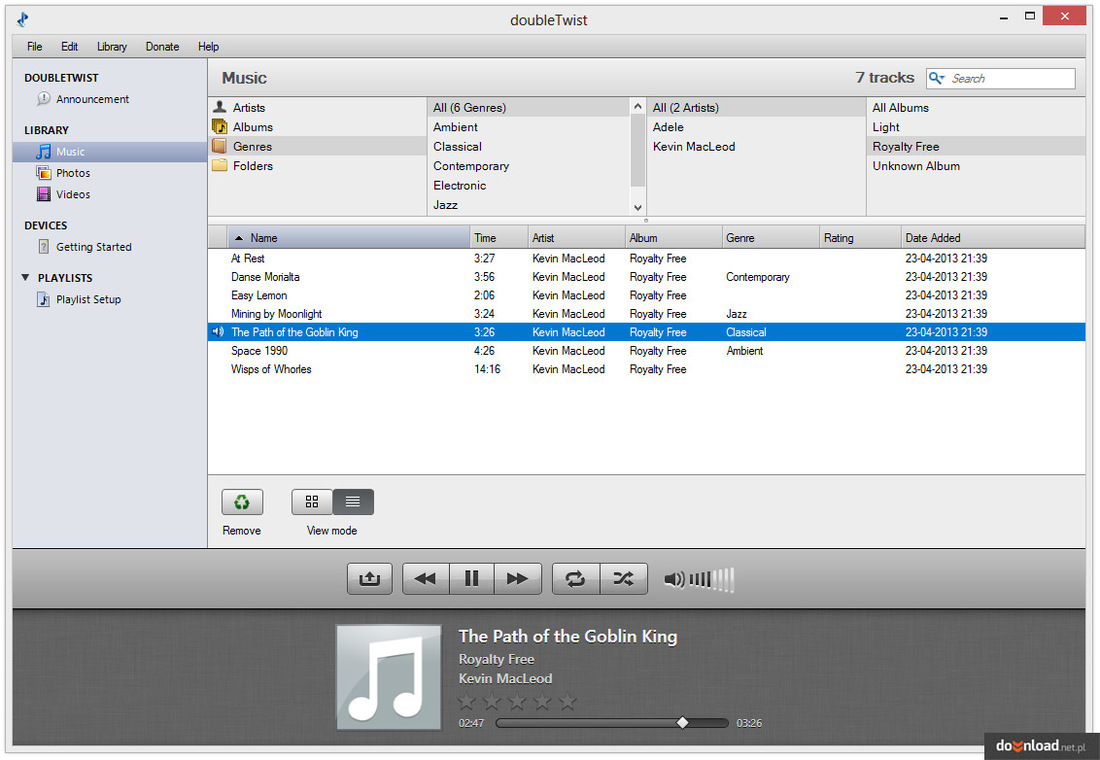Switch to grid view mode
1100x760 pixels.
pyautogui.click(x=312, y=502)
